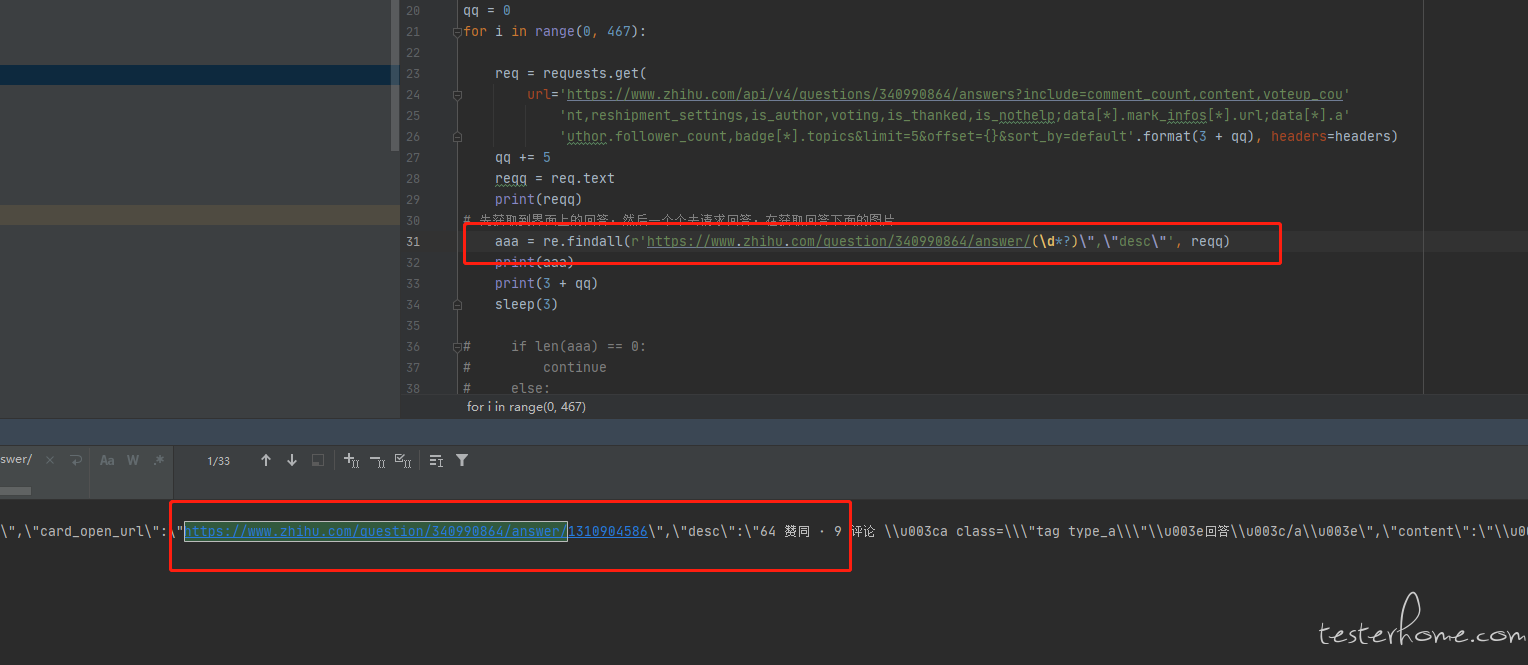Toggle fold marker on line 36

coord(457,347)
